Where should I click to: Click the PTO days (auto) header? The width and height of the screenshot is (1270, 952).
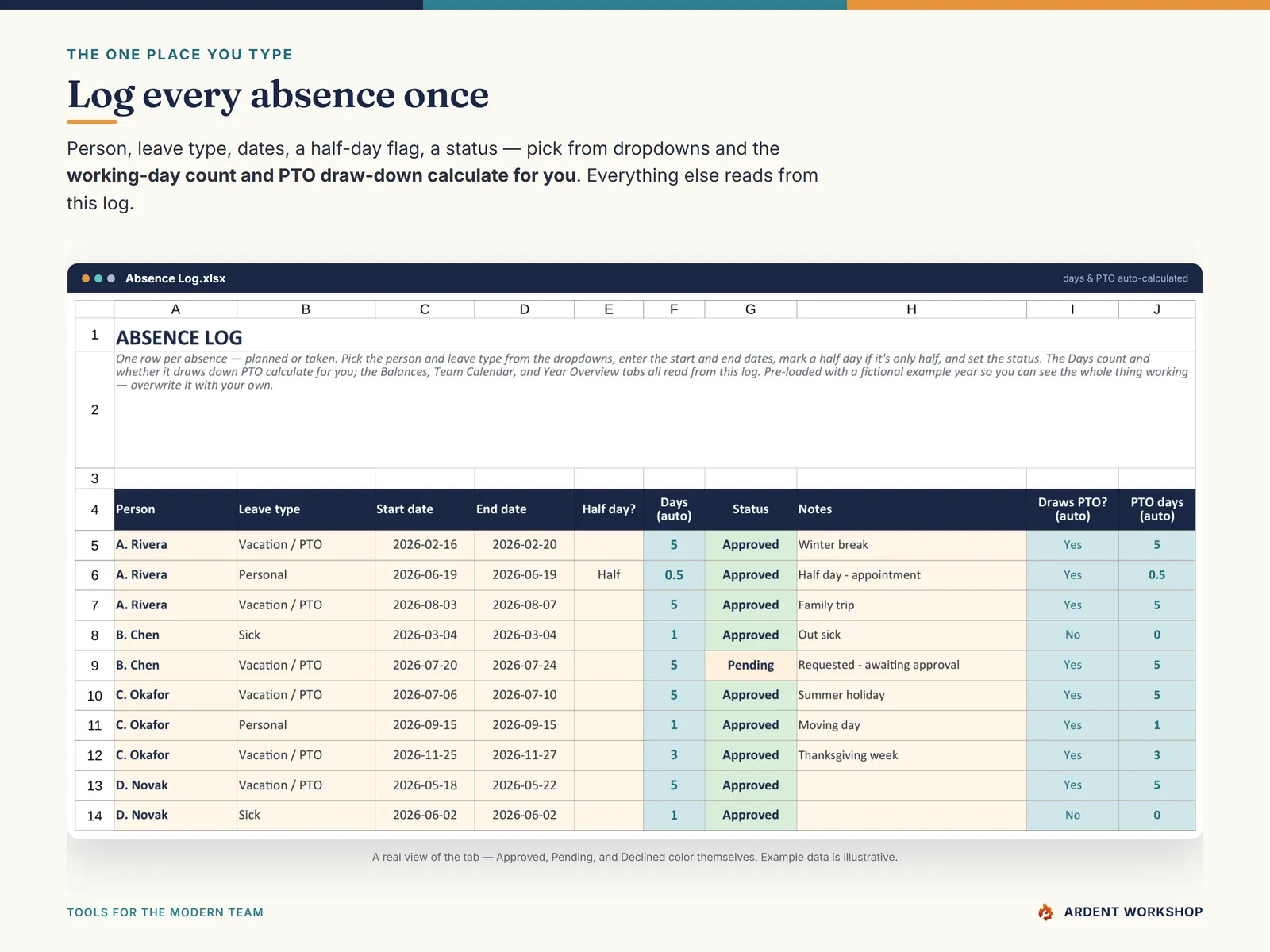[1156, 509]
